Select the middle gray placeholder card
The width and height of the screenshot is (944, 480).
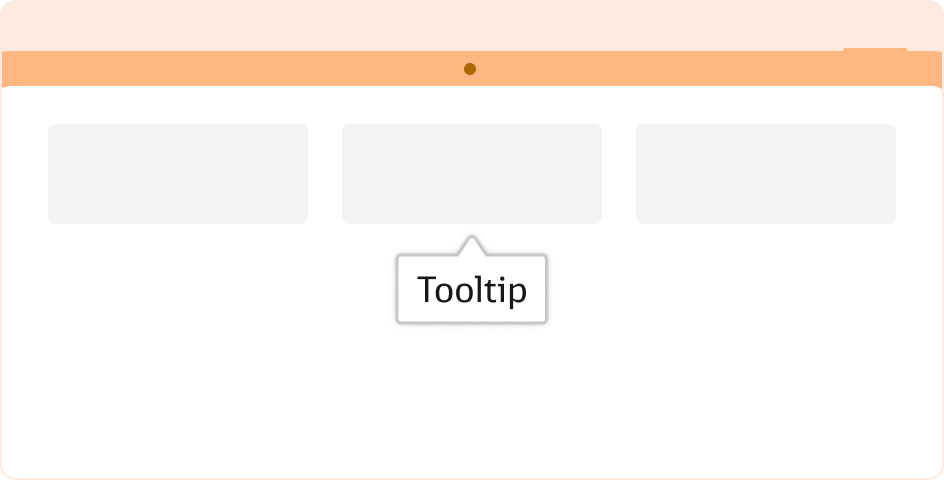(x=472, y=173)
